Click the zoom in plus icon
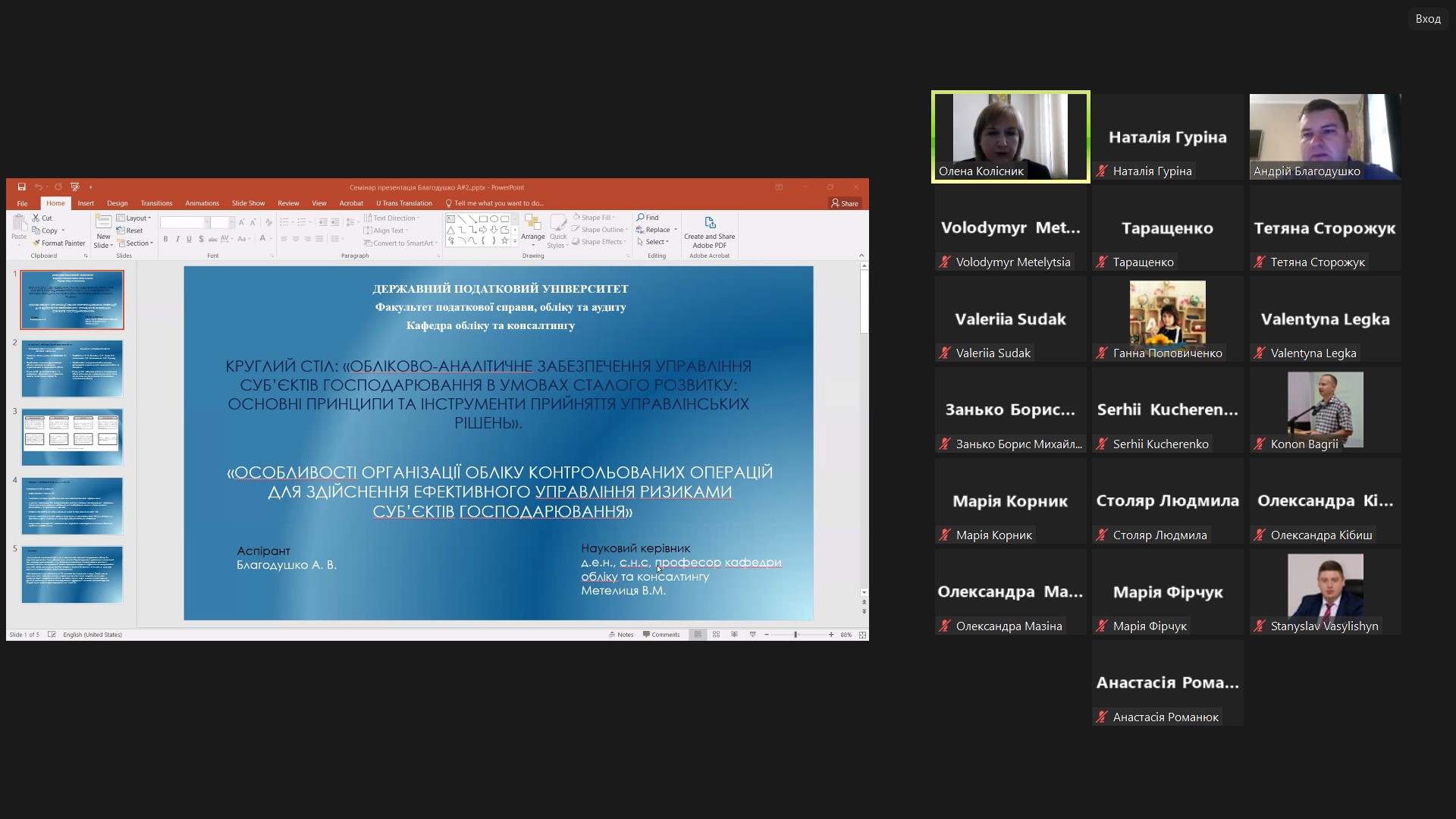The height and width of the screenshot is (819, 1456). tap(831, 635)
